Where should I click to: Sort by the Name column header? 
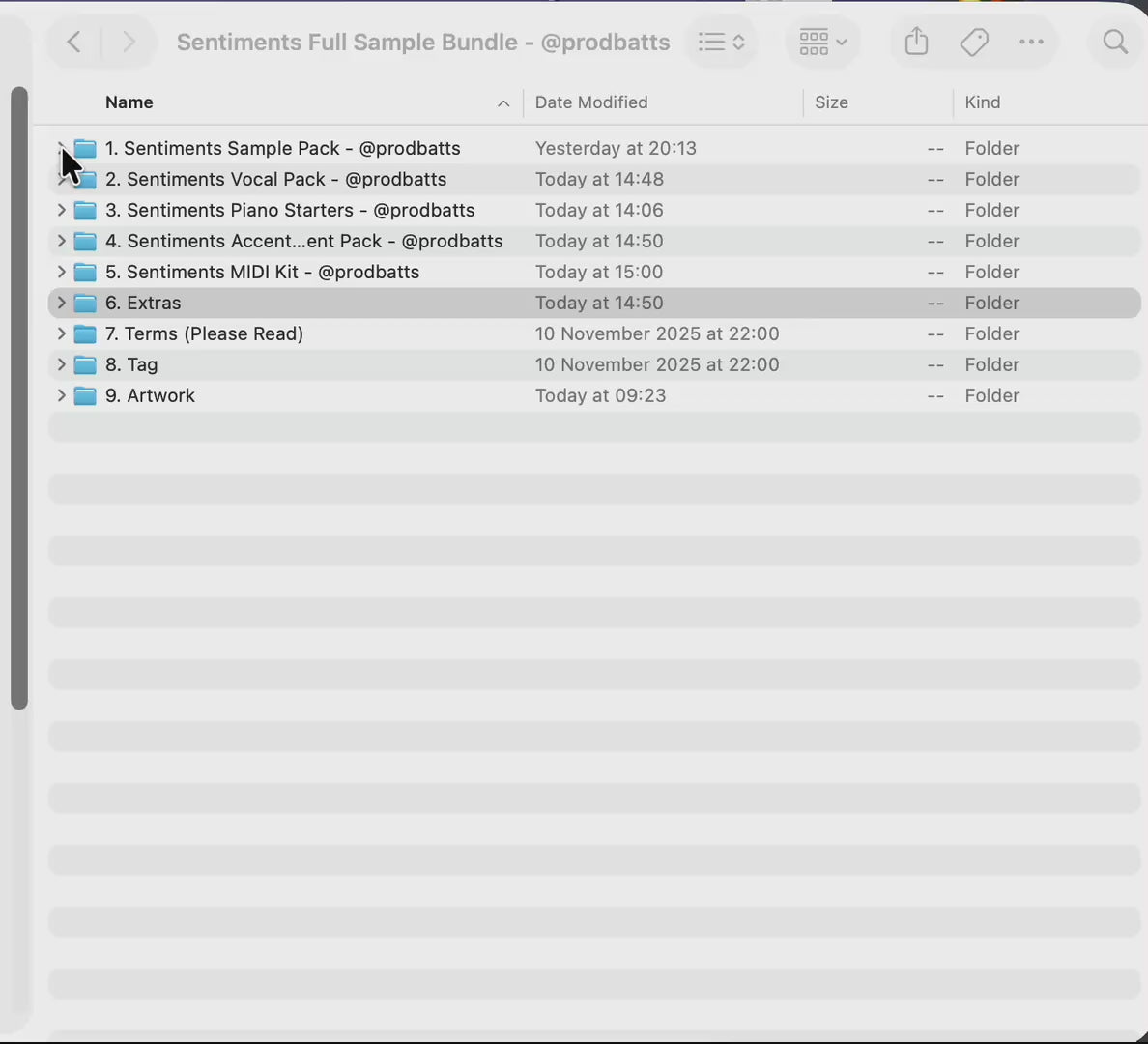coord(129,102)
